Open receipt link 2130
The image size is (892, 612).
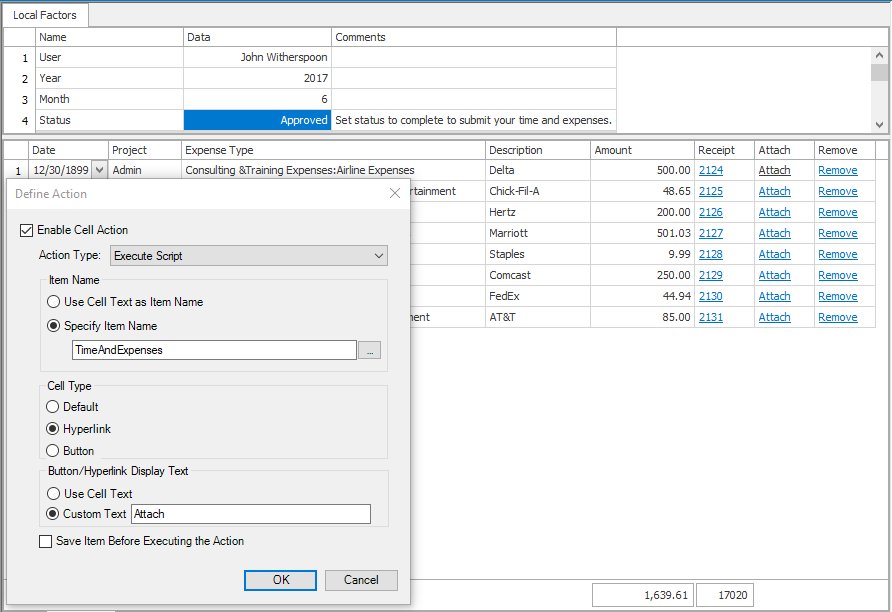click(711, 296)
